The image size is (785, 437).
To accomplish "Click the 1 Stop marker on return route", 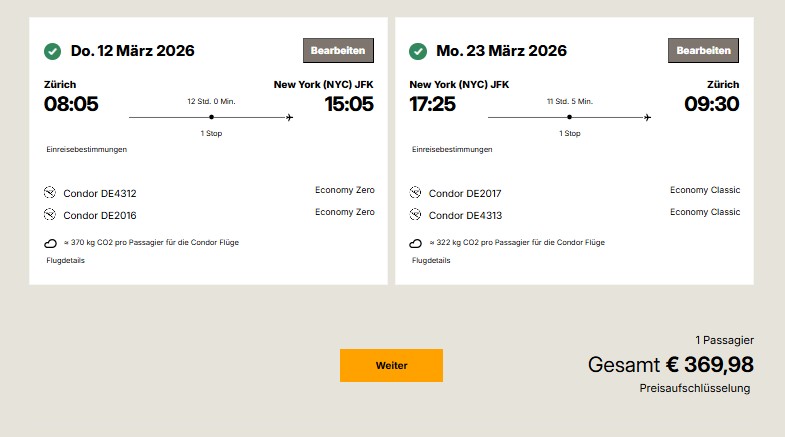I will click(x=569, y=118).
